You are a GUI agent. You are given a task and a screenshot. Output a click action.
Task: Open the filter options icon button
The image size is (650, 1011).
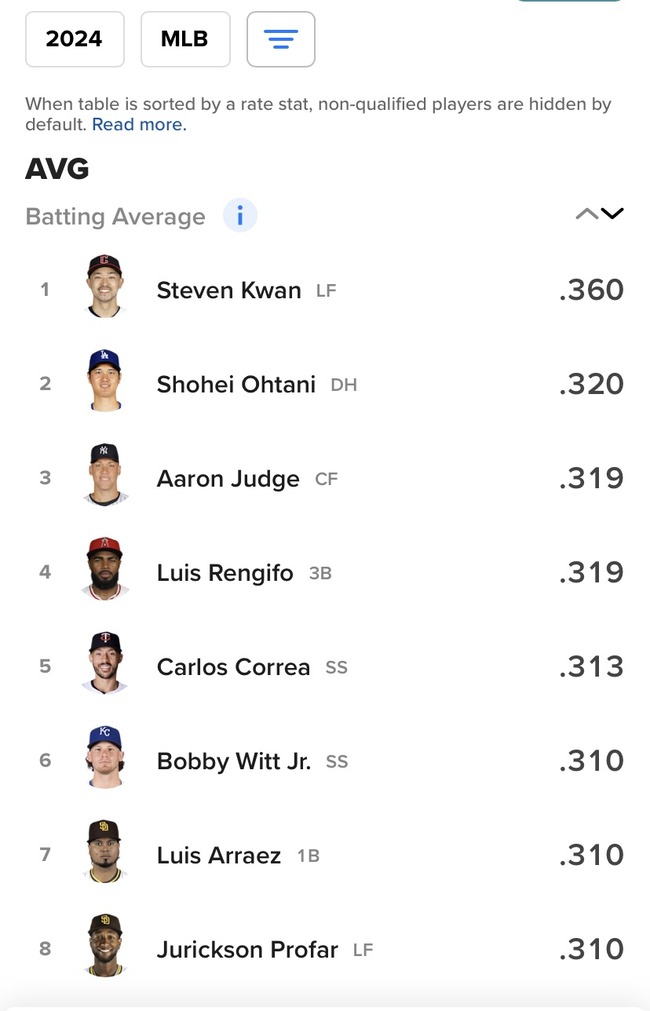pyautogui.click(x=281, y=39)
